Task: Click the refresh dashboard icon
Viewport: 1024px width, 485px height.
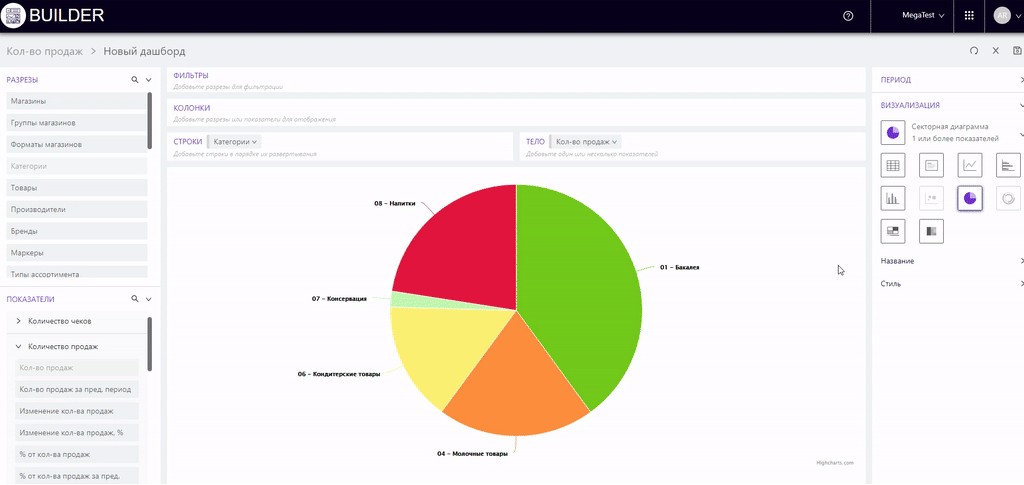Action: (x=974, y=51)
